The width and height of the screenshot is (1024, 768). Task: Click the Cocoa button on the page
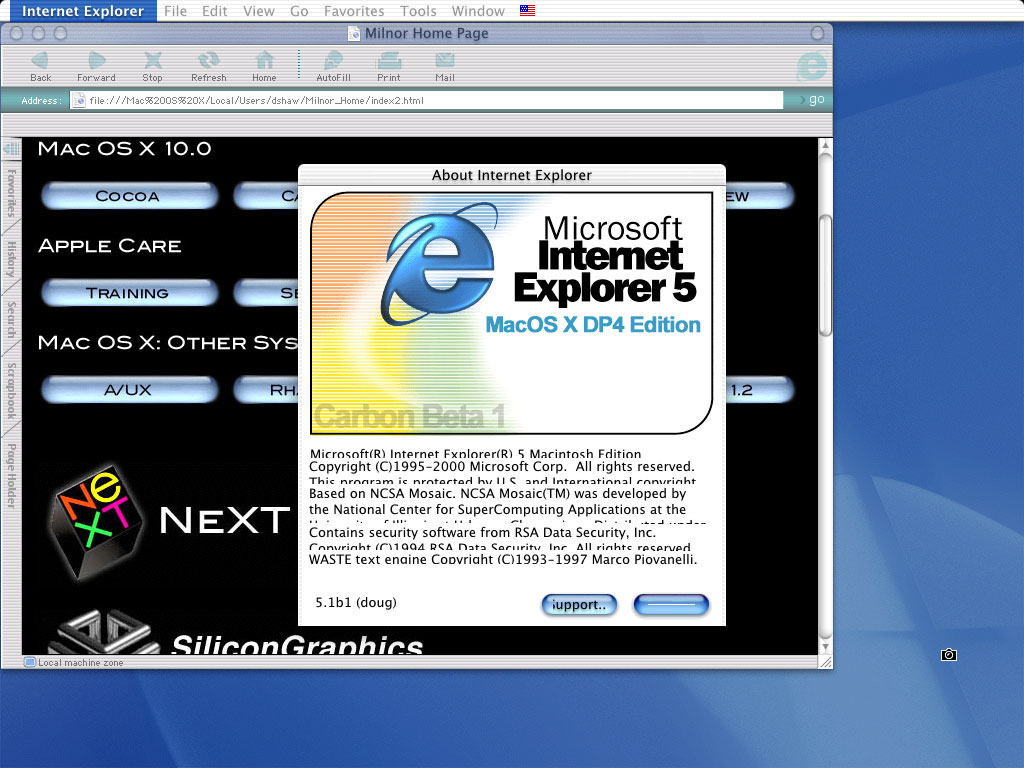click(x=129, y=196)
